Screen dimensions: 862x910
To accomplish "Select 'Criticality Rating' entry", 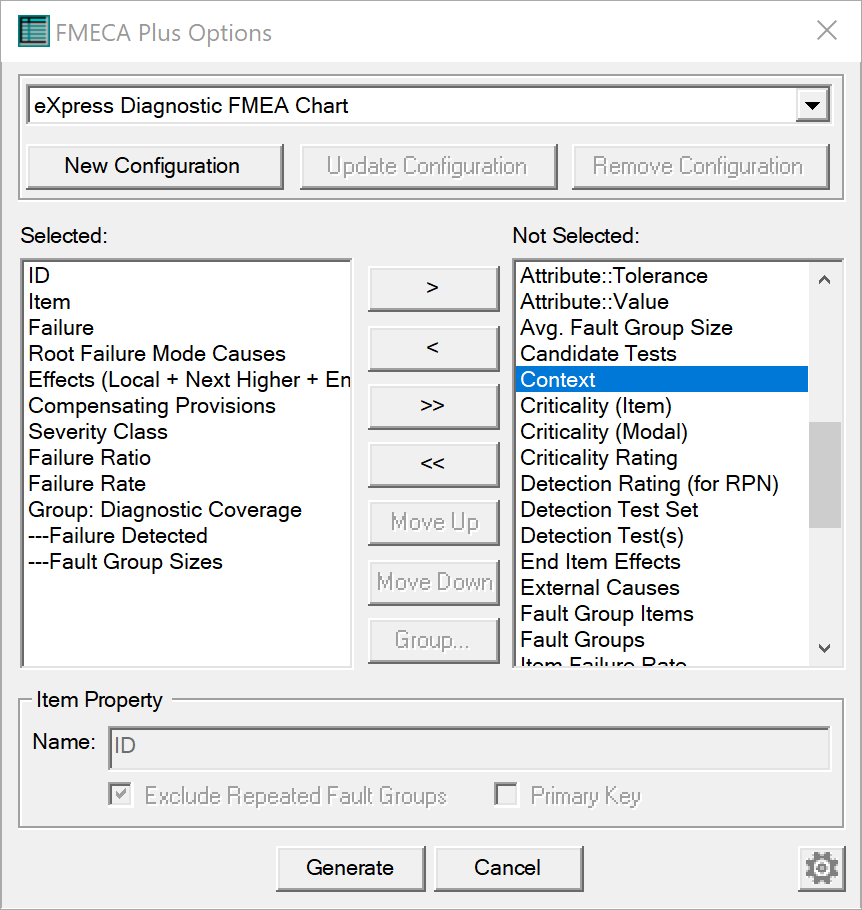I will tap(662, 458).
